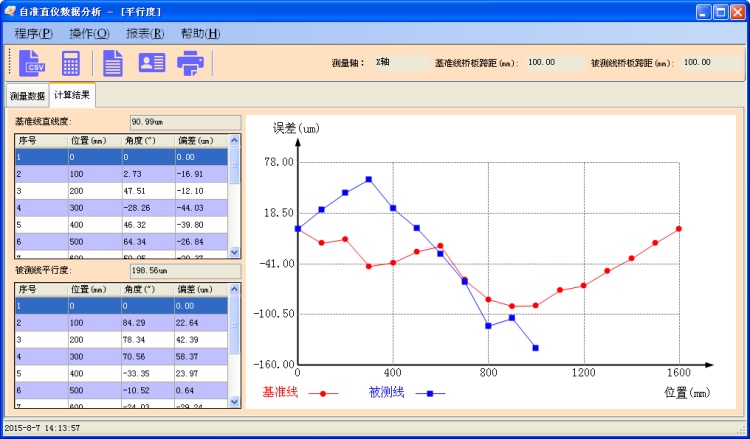
Task: Click the 基准线直线度 value field
Action: coord(184,122)
